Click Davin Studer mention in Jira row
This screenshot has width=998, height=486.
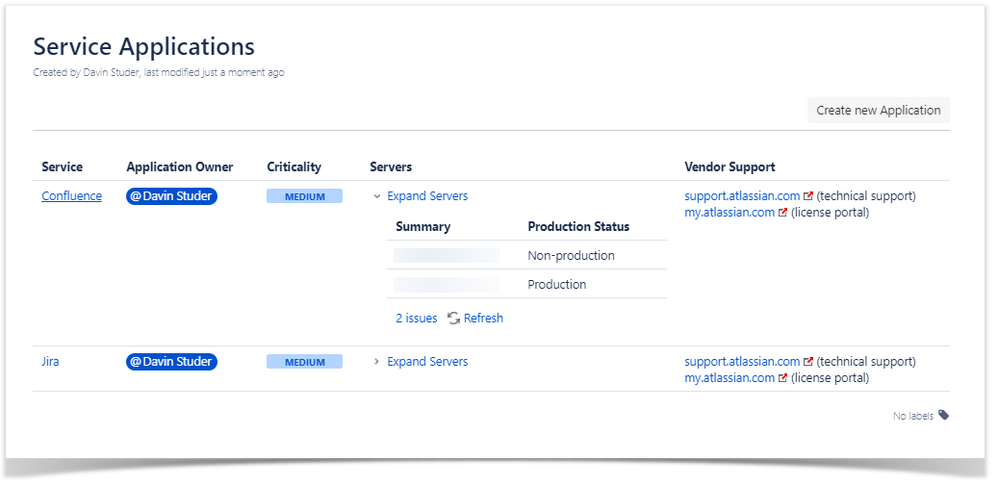[x=172, y=361]
